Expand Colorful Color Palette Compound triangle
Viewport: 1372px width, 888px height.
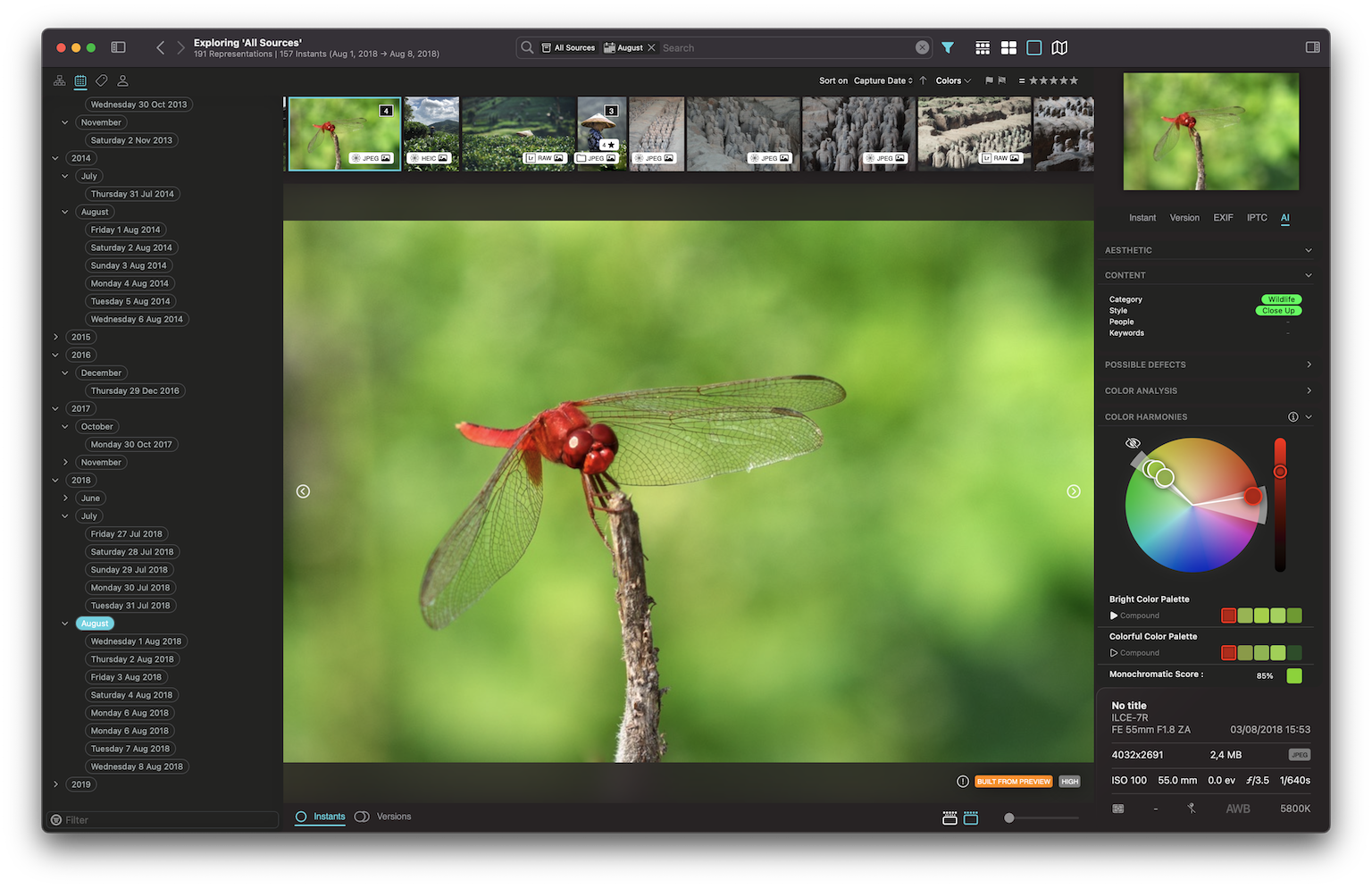(1114, 653)
